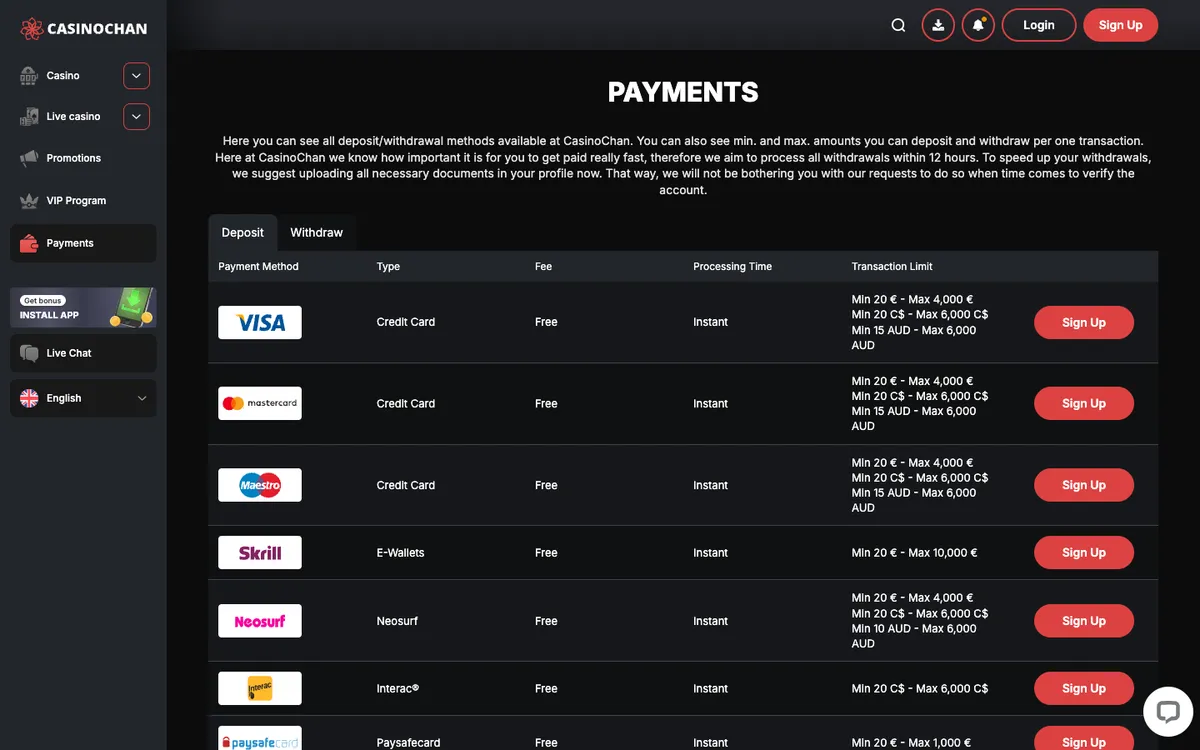
Task: Open the search magnifier icon
Action: coord(898,25)
